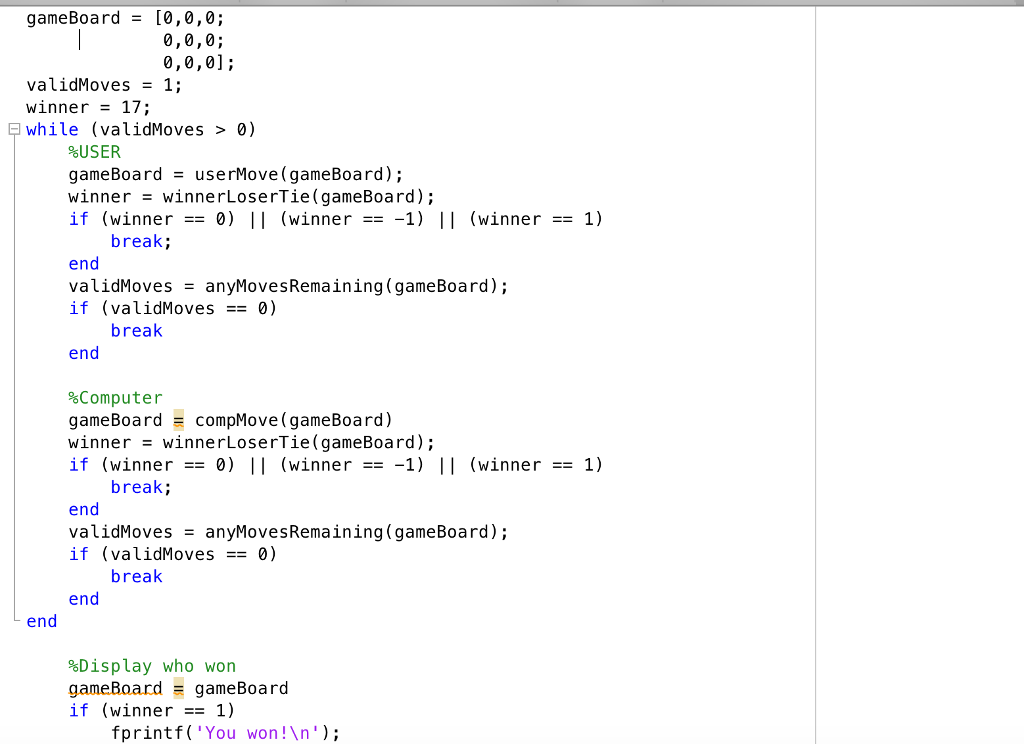Screen dimensions: 1024x744
Task: Click the highlighted warning on gameBoard = gameBoard line
Action: (178, 688)
